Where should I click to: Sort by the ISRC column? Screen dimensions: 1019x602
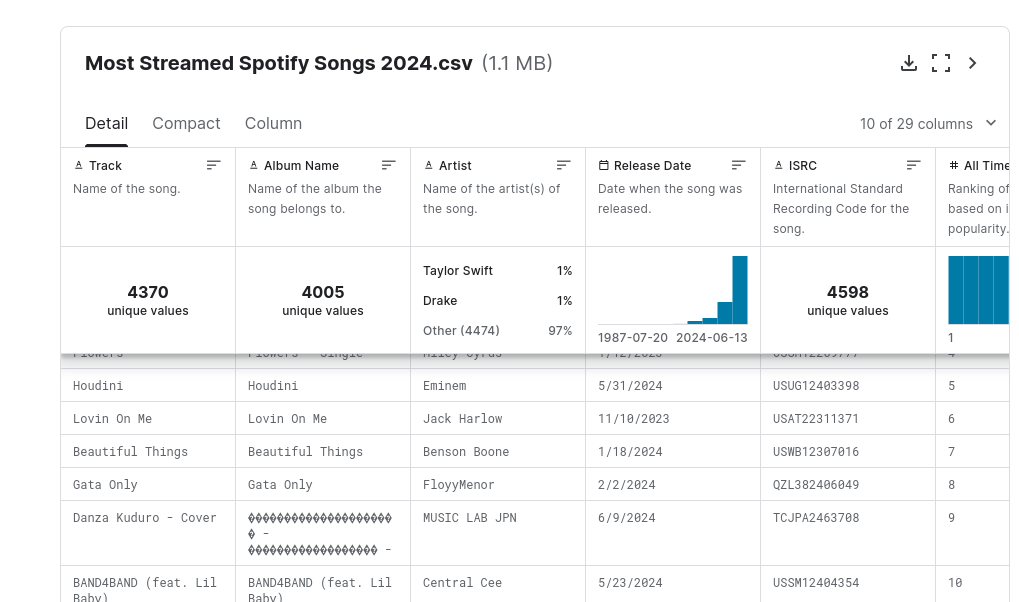point(914,165)
